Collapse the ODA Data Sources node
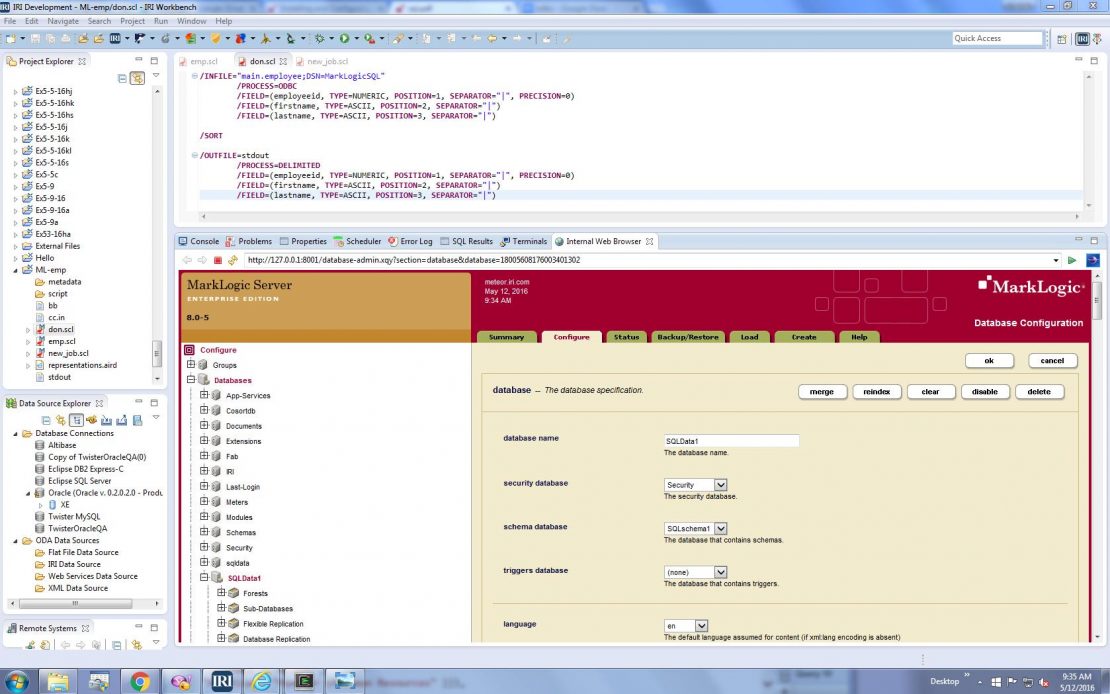The height and width of the screenshot is (694, 1110). (x=16, y=540)
